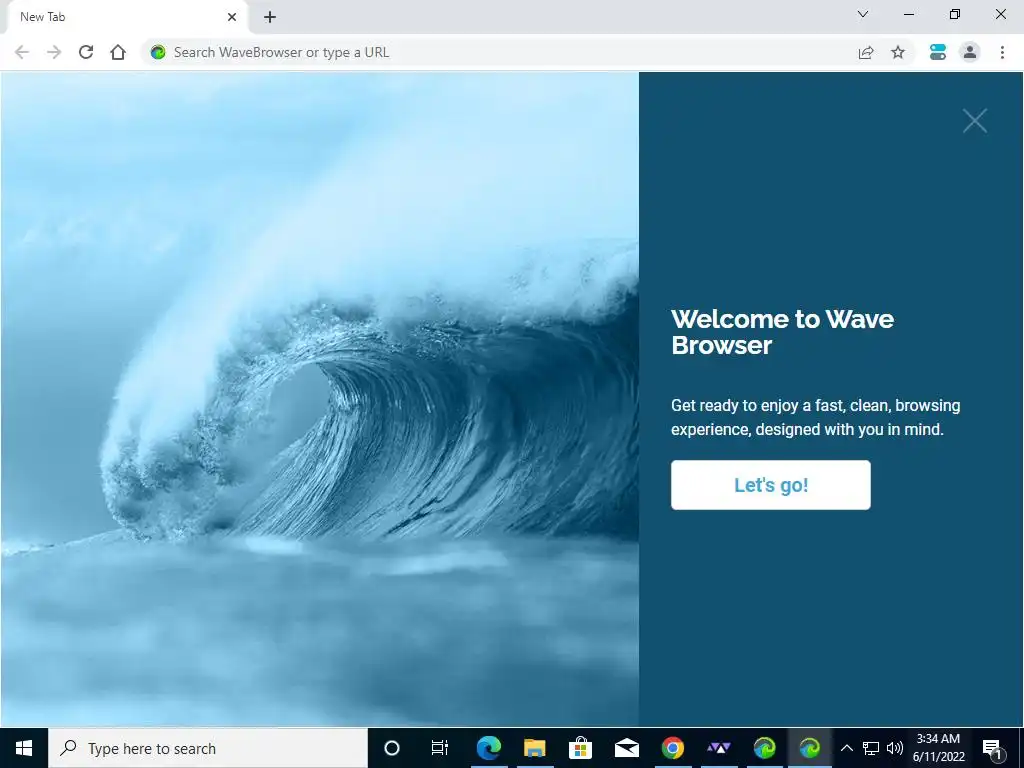Click the 'Get ready to enjoy' description text

(815, 417)
